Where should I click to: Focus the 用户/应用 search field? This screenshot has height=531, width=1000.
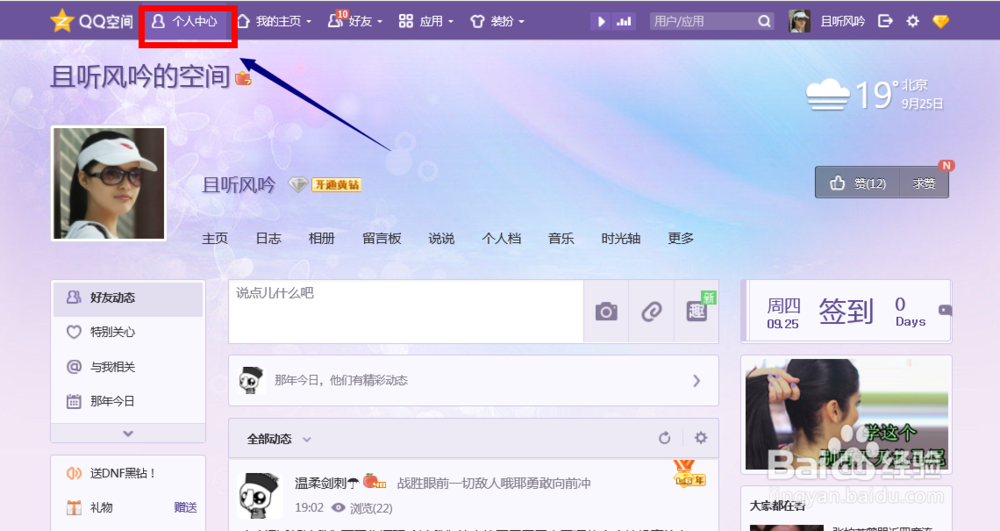pyautogui.click(x=702, y=22)
